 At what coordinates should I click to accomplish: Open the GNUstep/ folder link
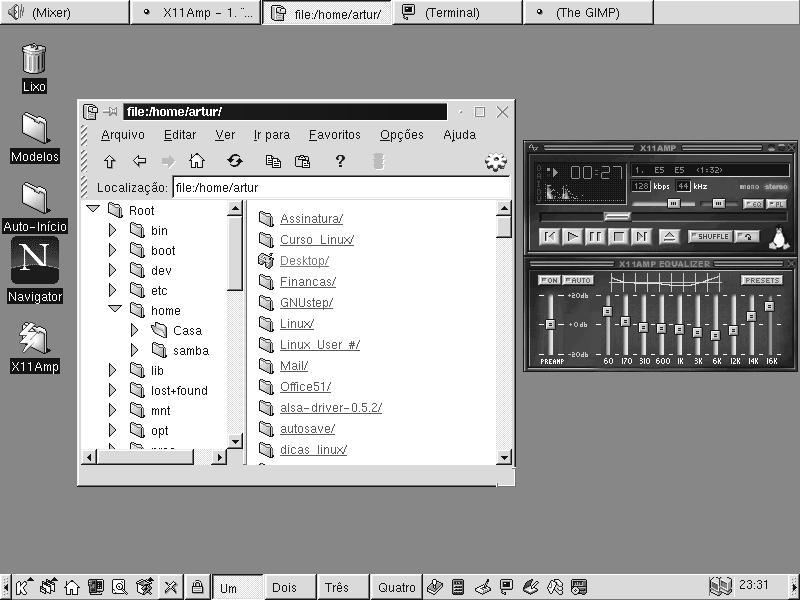coord(306,303)
